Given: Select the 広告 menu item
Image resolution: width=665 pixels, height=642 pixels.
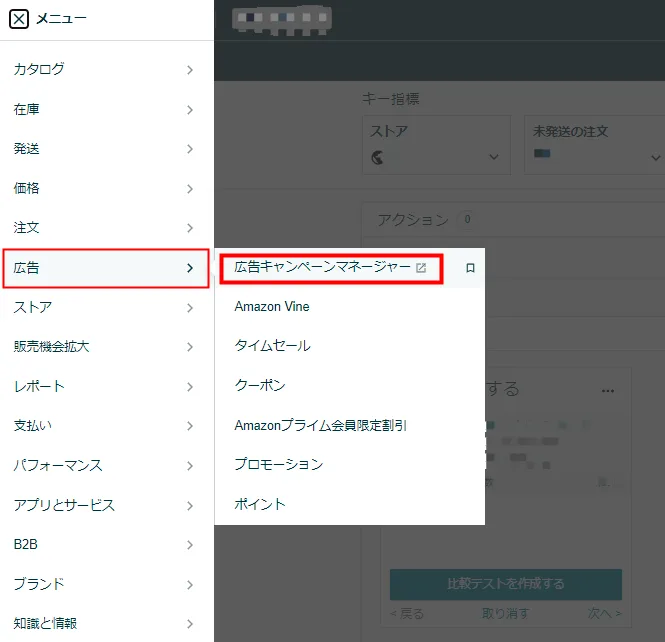Looking at the screenshot, I should (106, 268).
